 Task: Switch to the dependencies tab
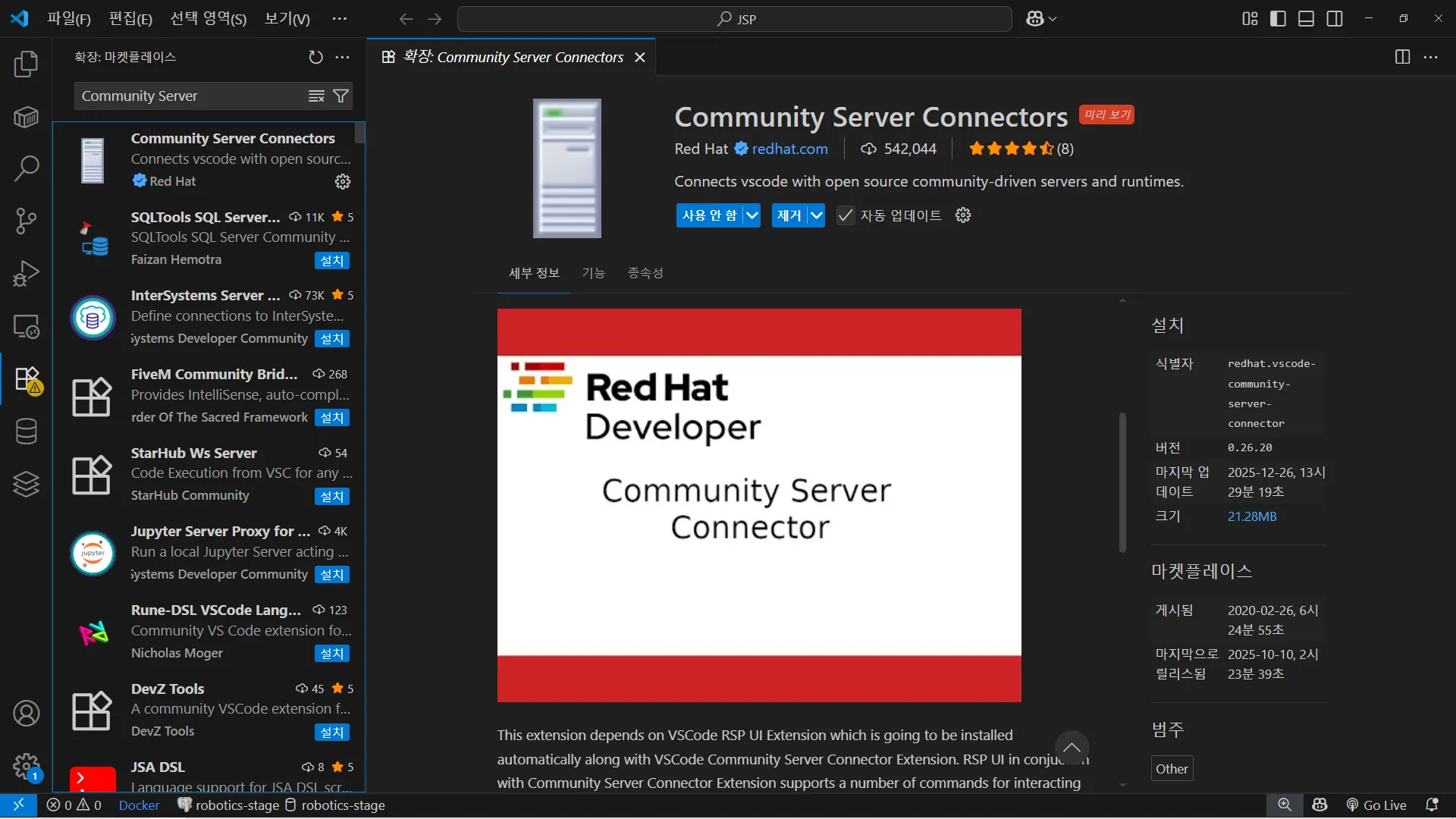tap(645, 273)
